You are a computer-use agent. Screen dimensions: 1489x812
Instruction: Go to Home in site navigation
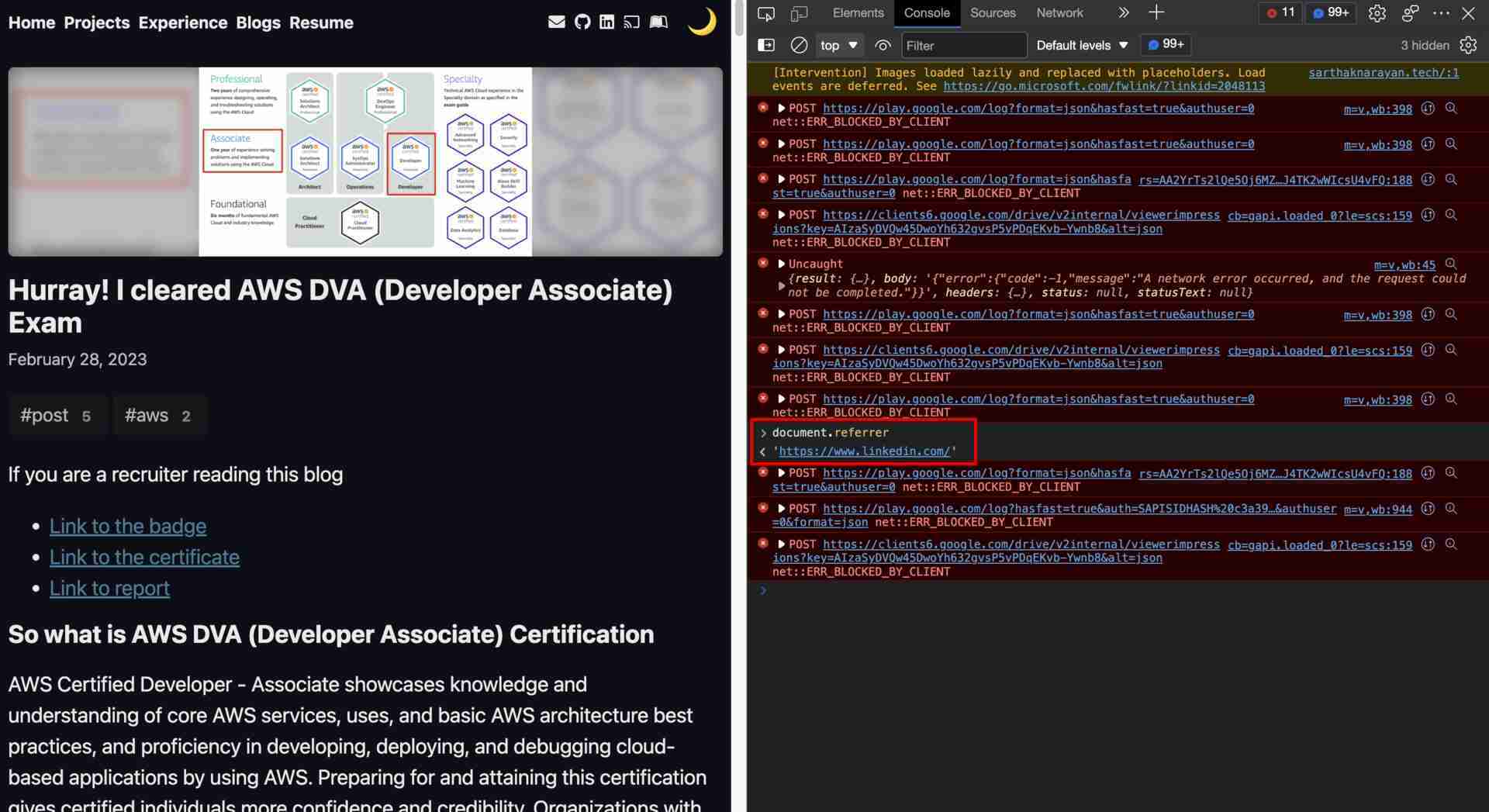[32, 22]
